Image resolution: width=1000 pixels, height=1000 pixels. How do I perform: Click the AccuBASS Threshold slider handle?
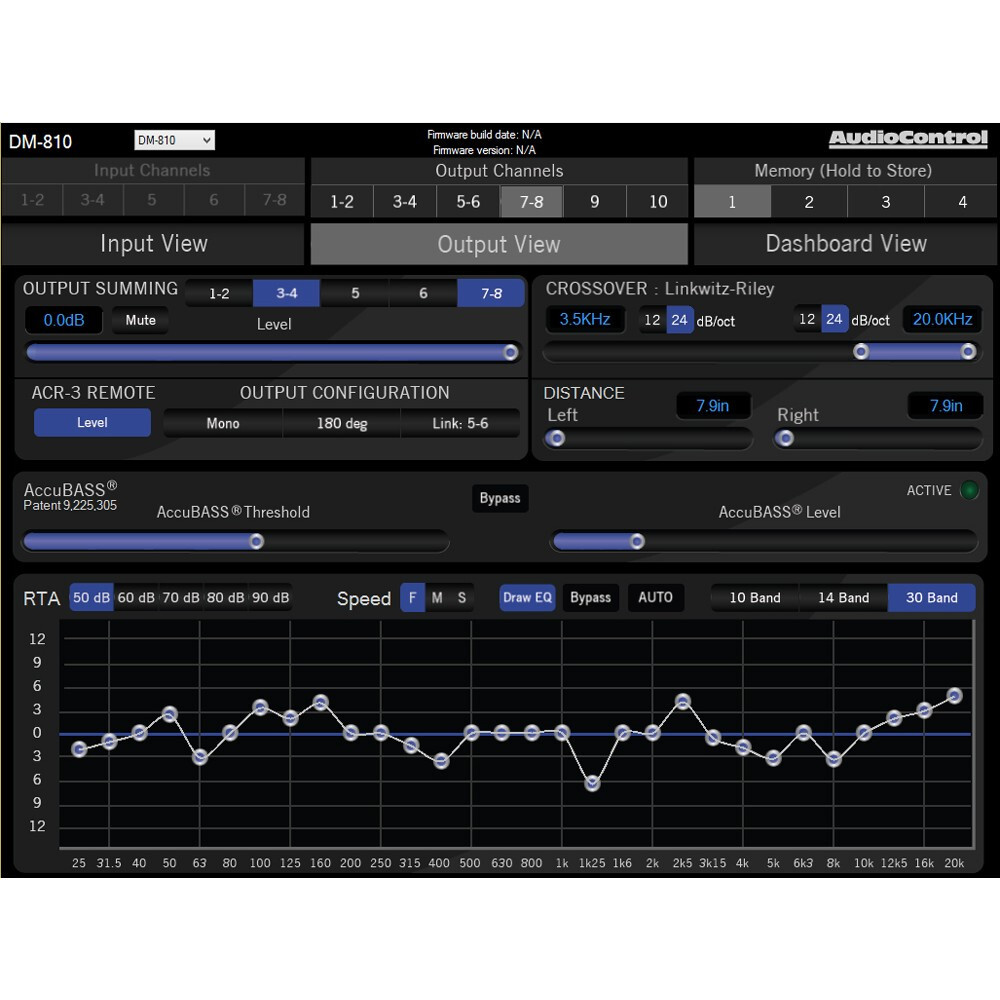coord(256,541)
